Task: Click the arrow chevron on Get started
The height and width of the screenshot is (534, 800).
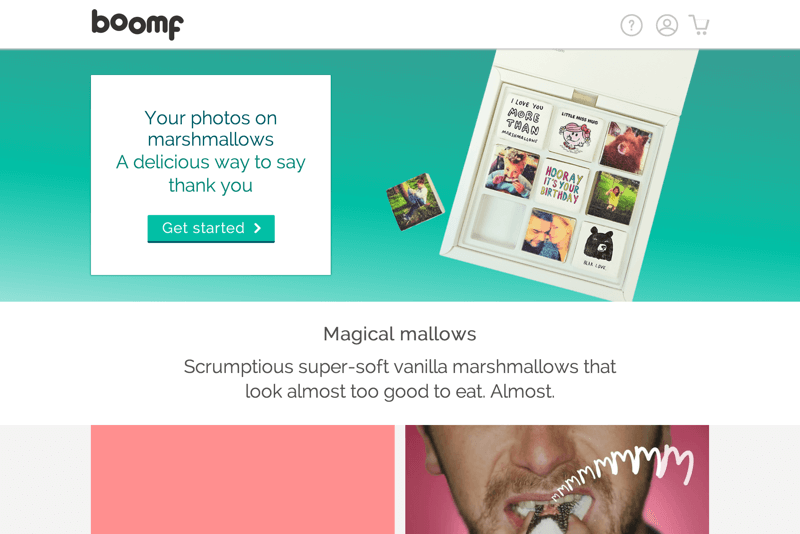Action: pos(257,228)
